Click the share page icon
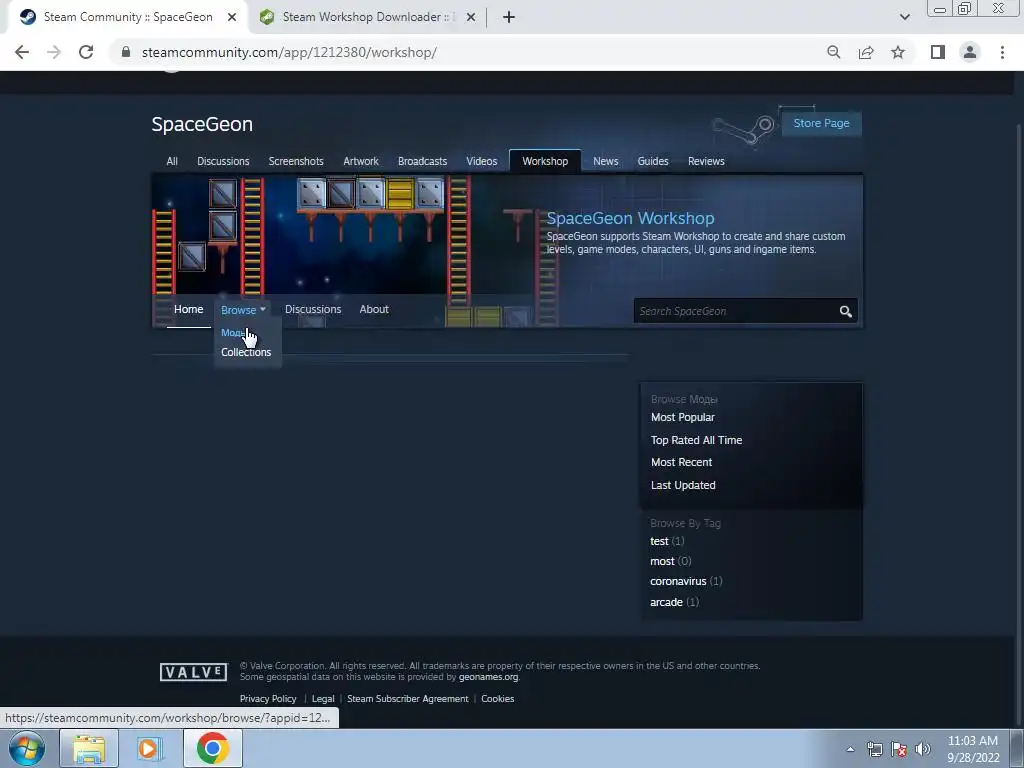1024x768 pixels. [x=866, y=52]
